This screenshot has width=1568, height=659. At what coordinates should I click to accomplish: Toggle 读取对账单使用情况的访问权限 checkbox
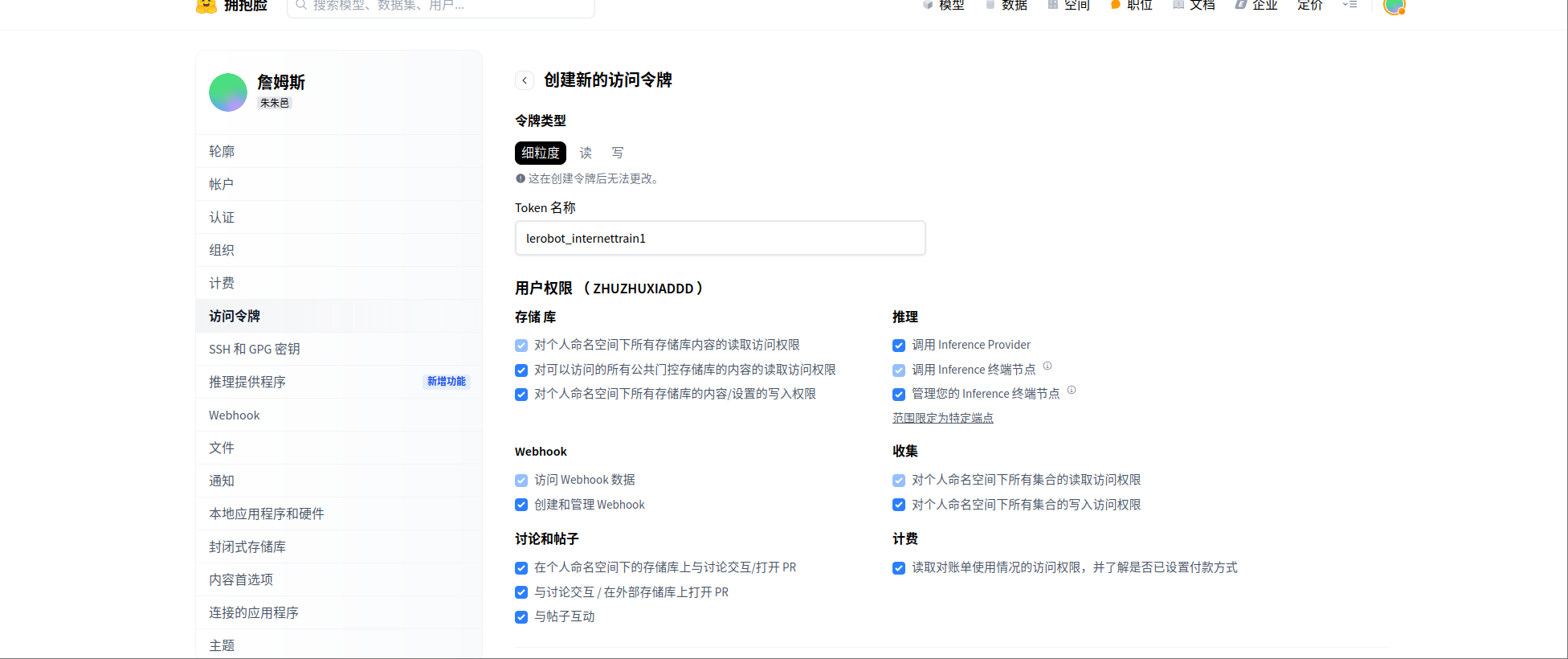coord(899,568)
